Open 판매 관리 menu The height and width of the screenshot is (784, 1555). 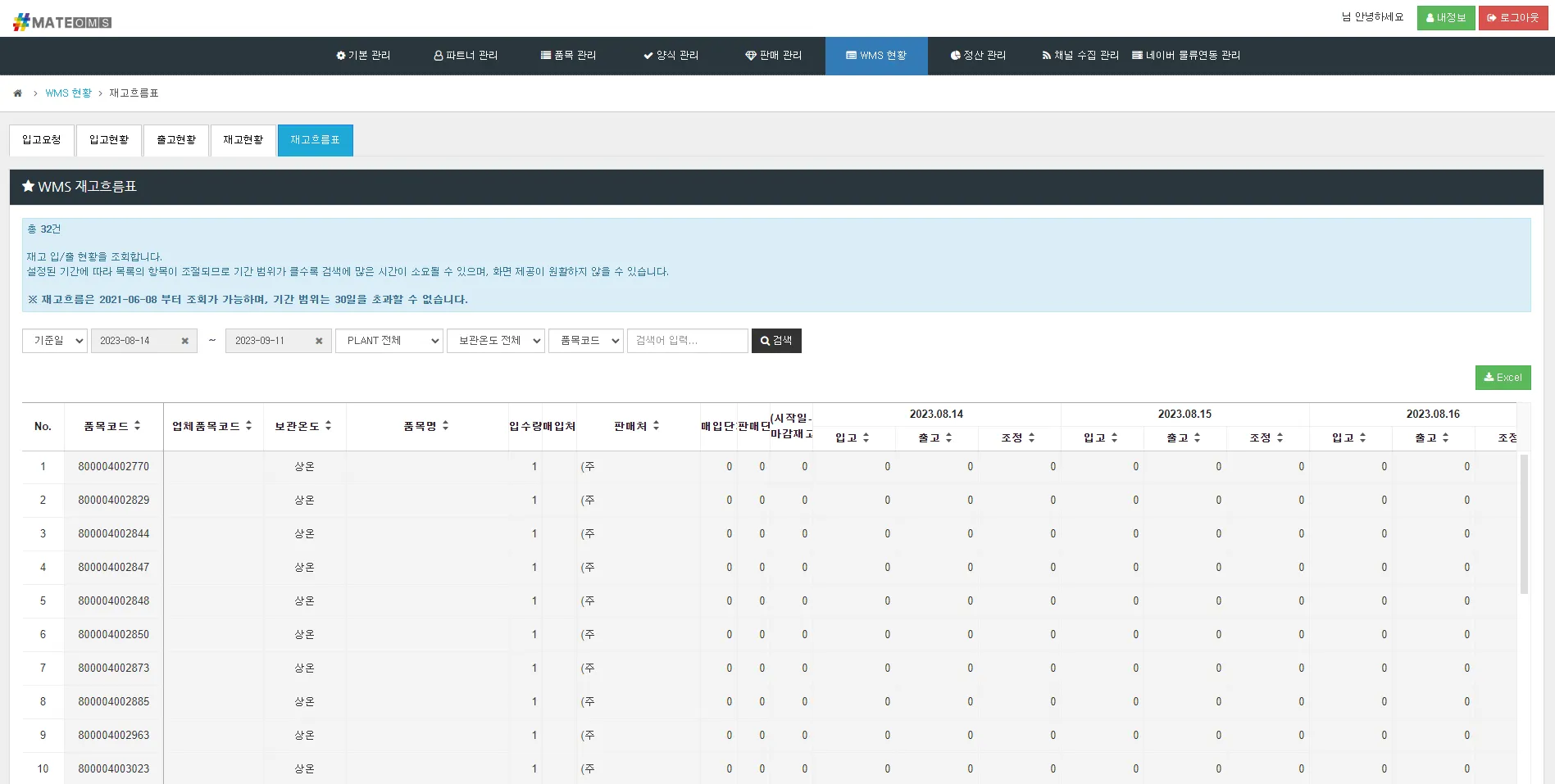[x=773, y=56]
